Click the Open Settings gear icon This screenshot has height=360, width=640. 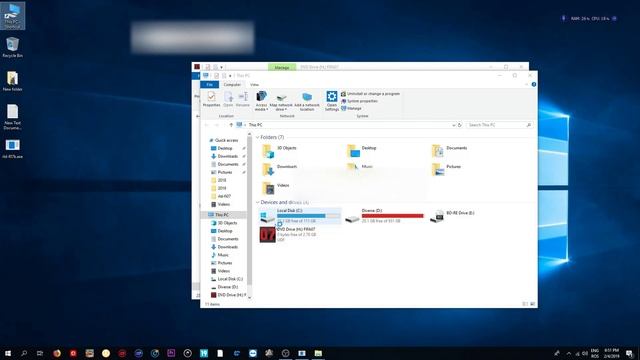(332, 101)
